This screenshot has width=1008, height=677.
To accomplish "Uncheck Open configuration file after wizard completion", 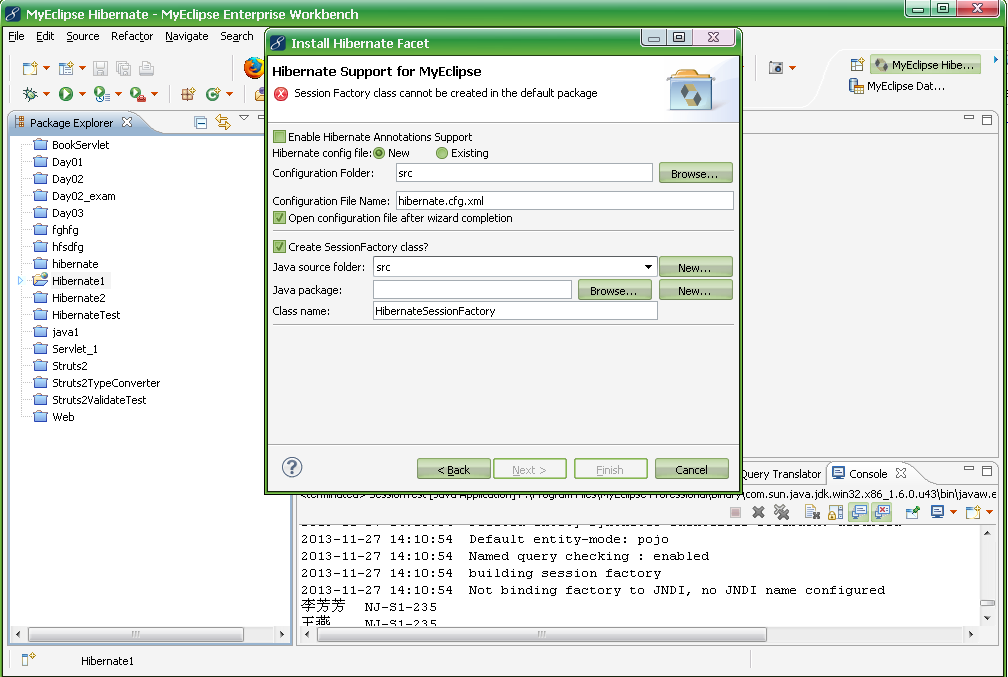I will (x=279, y=218).
